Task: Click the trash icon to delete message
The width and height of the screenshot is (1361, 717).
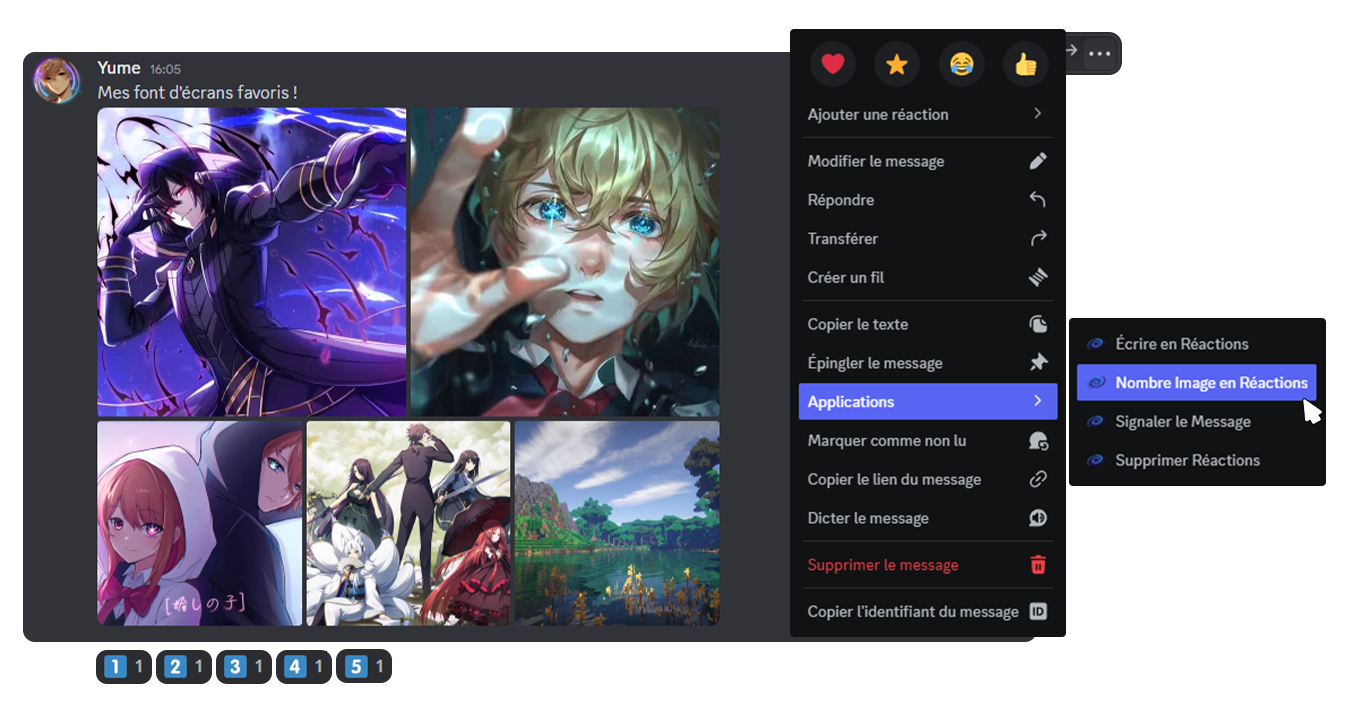Action: (x=1038, y=565)
